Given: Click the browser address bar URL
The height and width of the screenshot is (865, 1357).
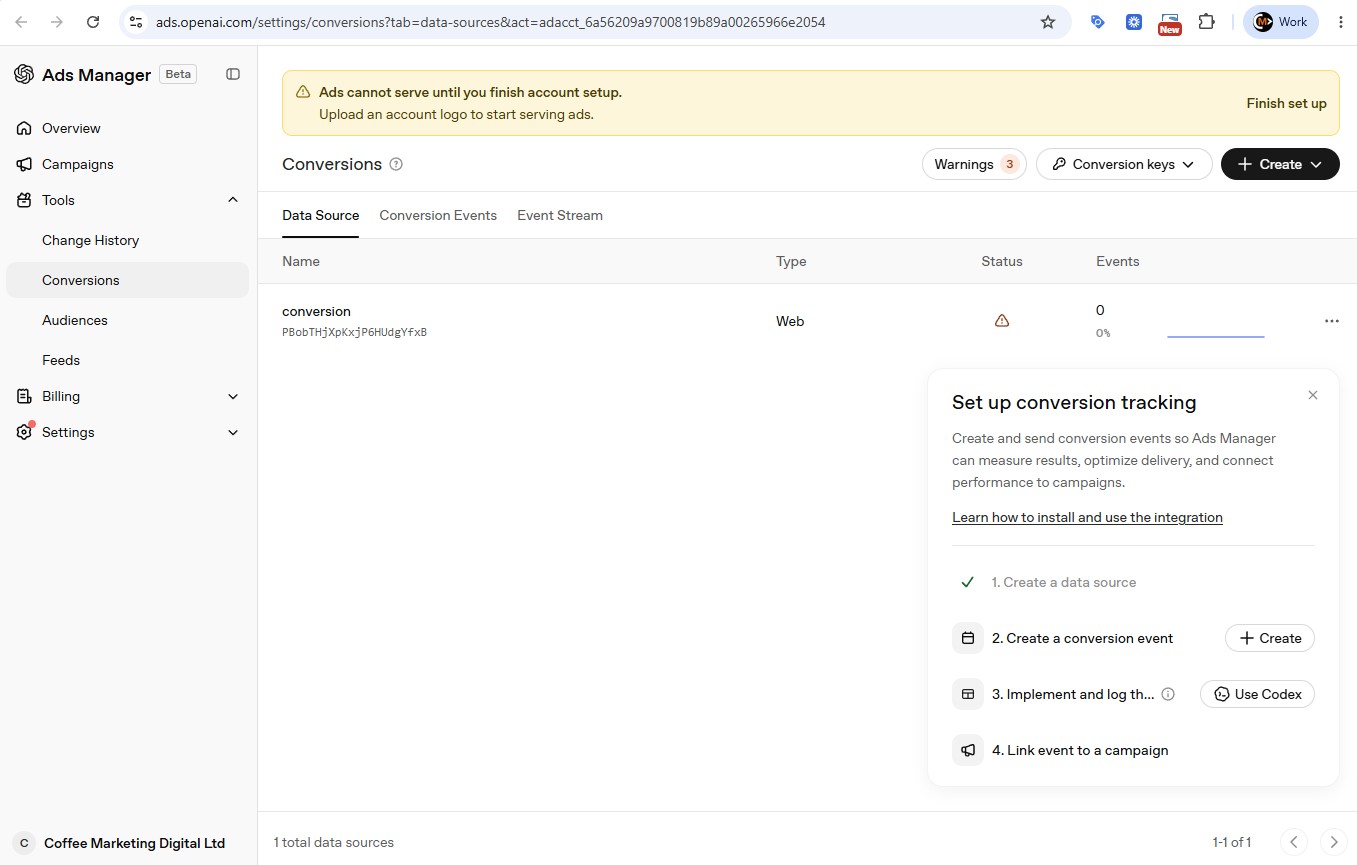Looking at the screenshot, I should tap(490, 22).
